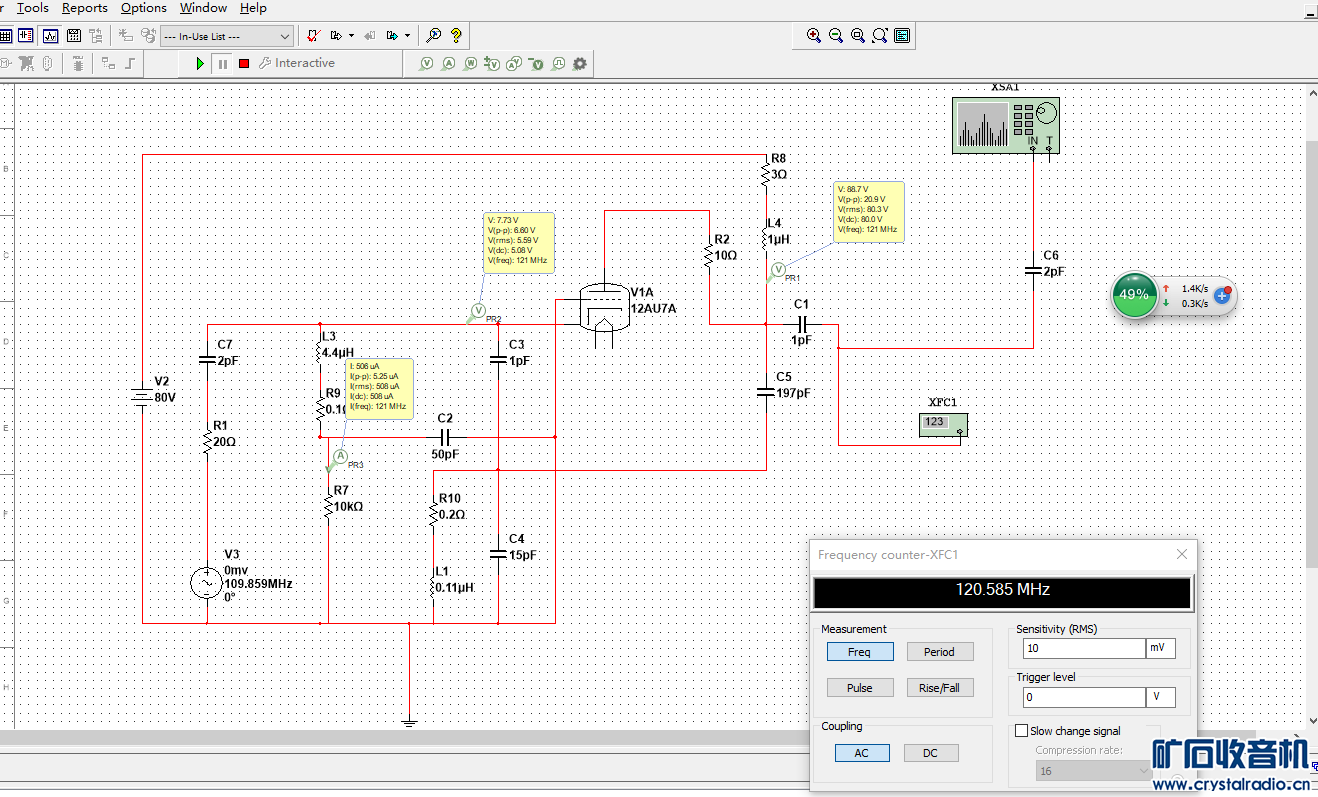Click the Sensitivity RMS value field
Screen dimensions: 1318x797
(1082, 649)
